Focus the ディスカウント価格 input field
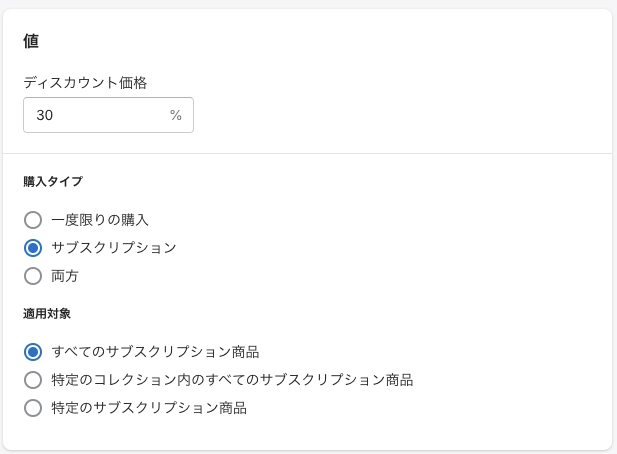Viewport: 617px width, 454px height. click(100, 115)
